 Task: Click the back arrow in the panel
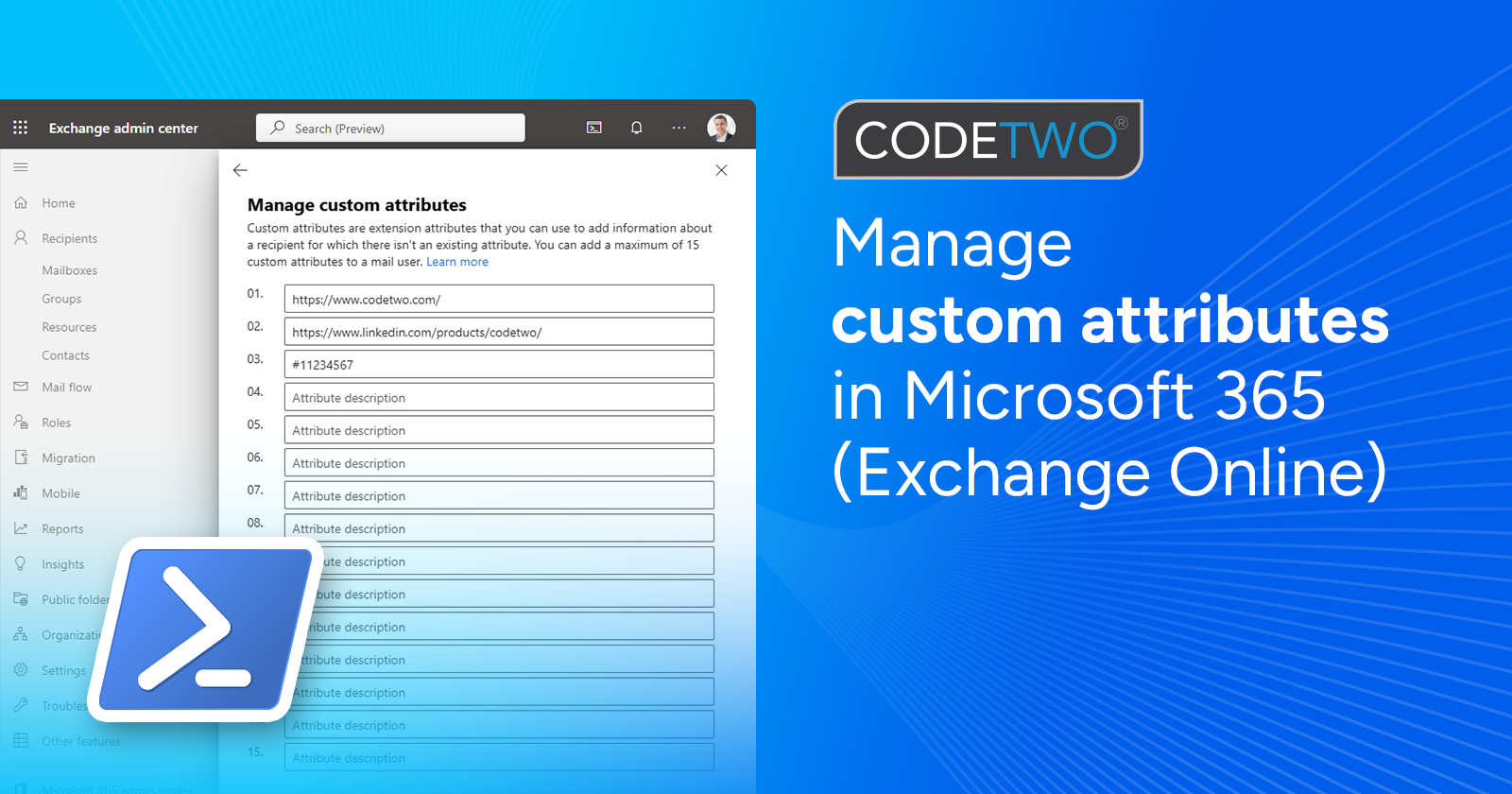(x=240, y=170)
